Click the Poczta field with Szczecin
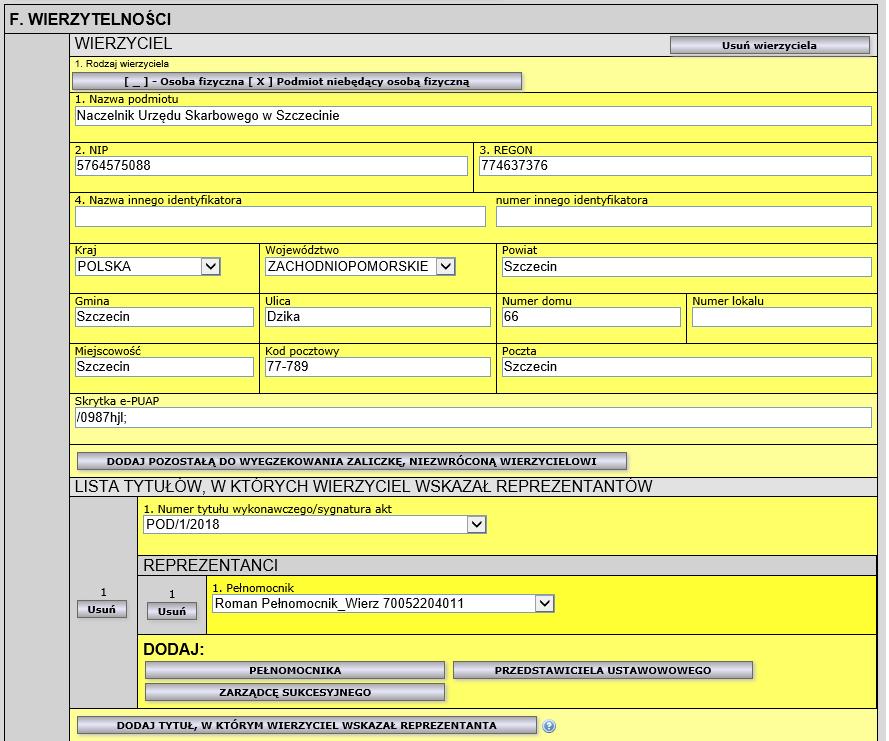This screenshot has height=741, width=889. point(687,367)
